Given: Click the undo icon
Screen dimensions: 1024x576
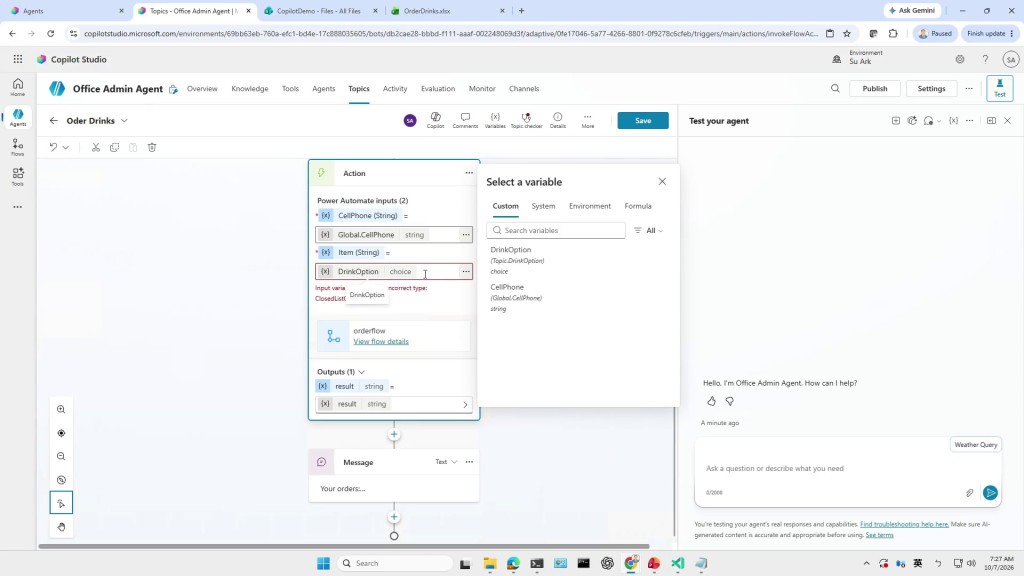Looking at the screenshot, I should tap(53, 148).
